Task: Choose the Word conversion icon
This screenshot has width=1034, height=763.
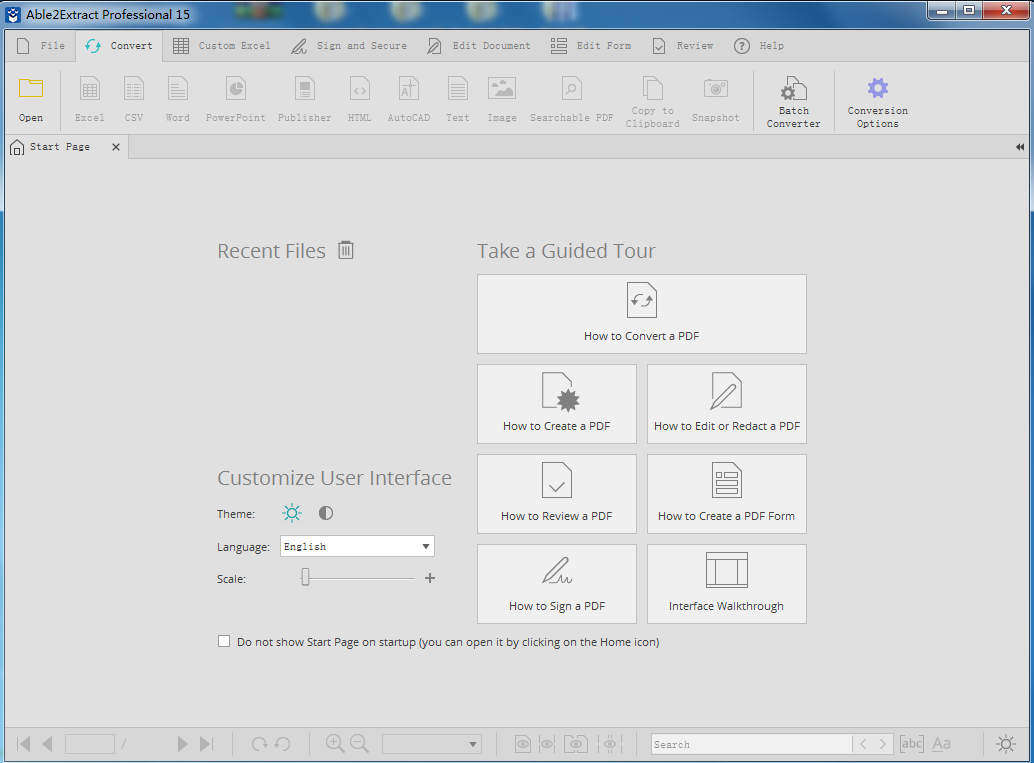Action: pyautogui.click(x=178, y=88)
